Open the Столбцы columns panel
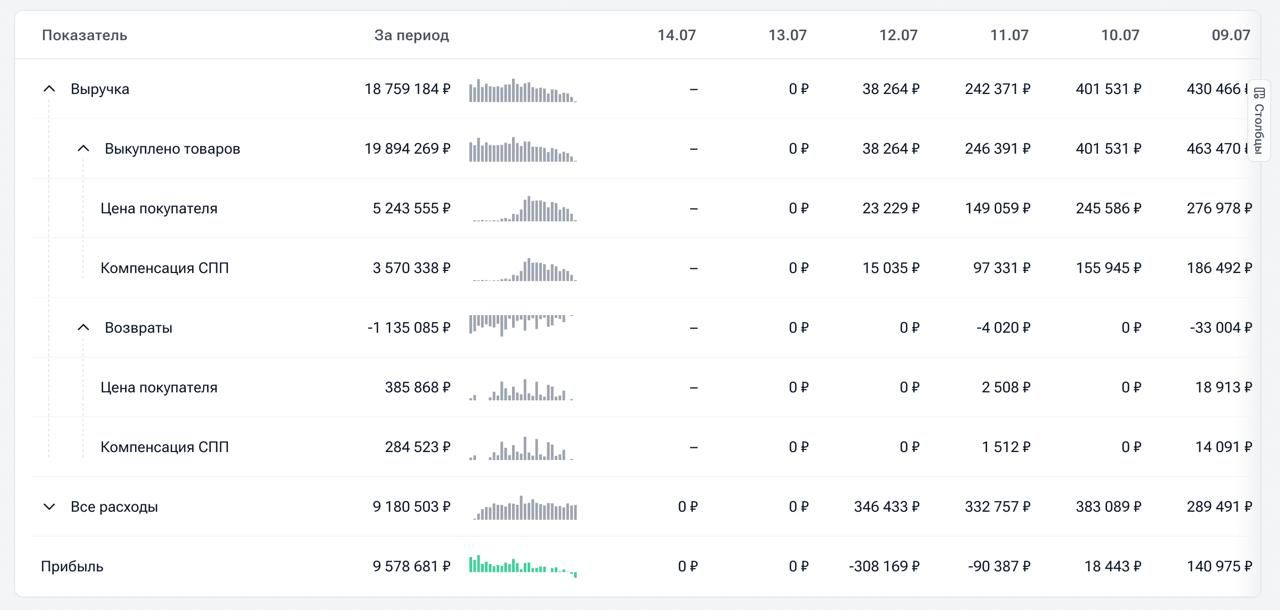Screen dimensions: 1280x610 click(1259, 122)
